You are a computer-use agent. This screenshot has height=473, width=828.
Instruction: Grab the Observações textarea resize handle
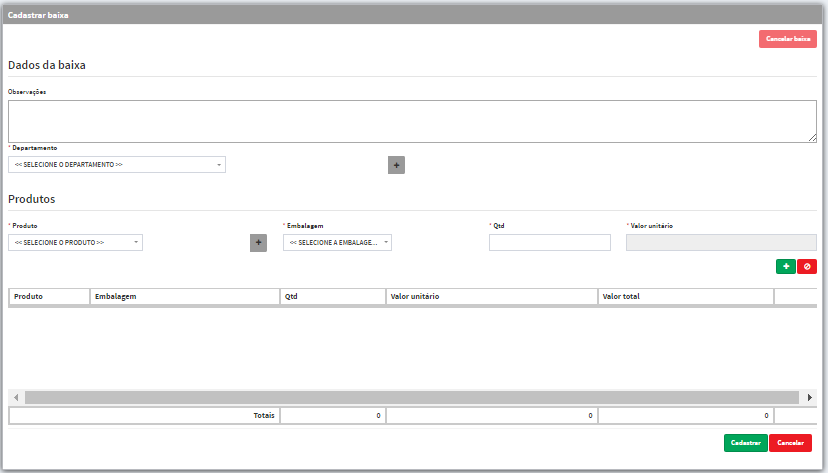[812, 138]
